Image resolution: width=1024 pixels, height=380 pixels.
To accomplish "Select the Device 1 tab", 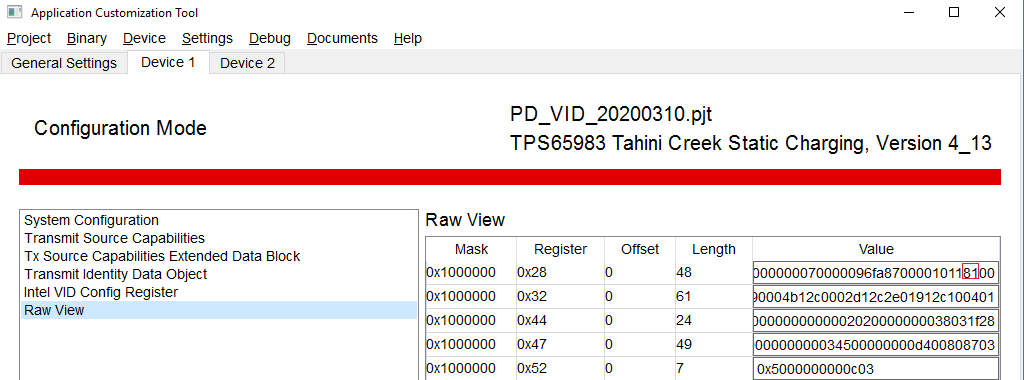I will tap(168, 62).
